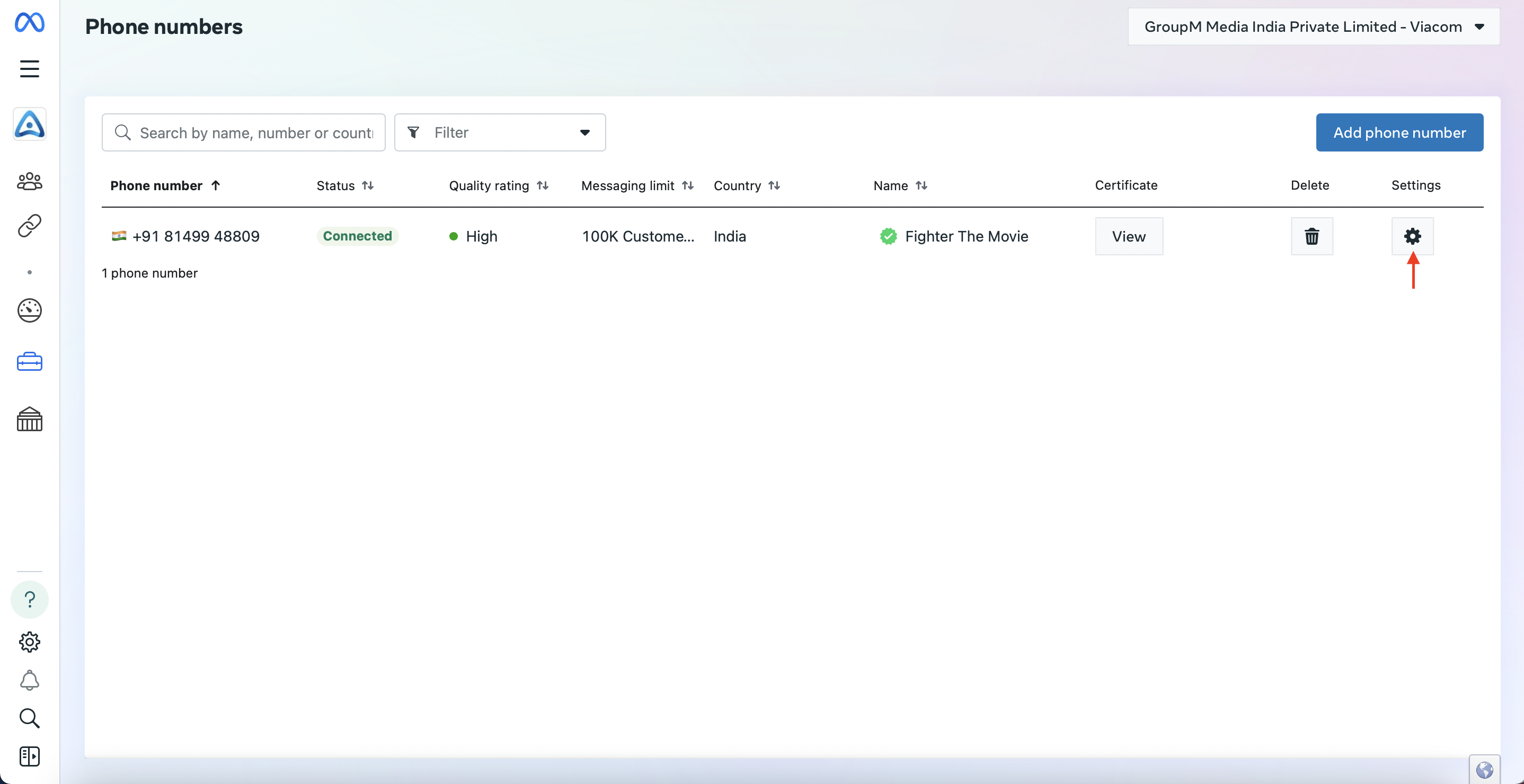The height and width of the screenshot is (784, 1524).
Task: Click the Settings column header
Action: pyautogui.click(x=1416, y=185)
